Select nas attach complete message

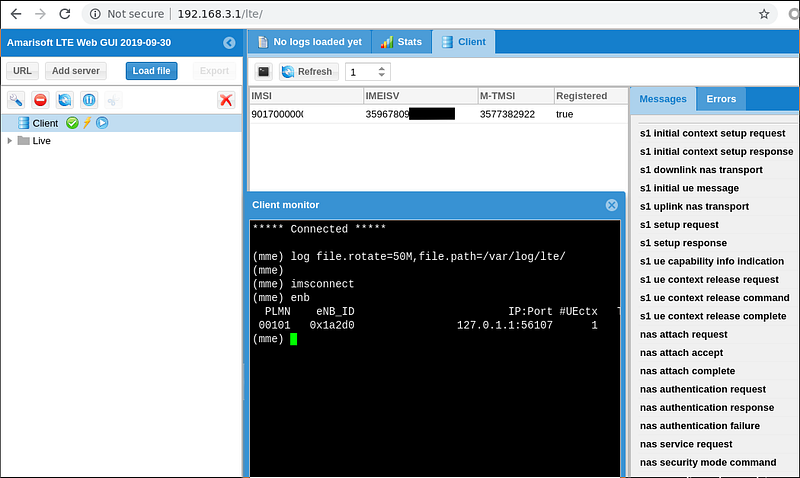pos(687,371)
